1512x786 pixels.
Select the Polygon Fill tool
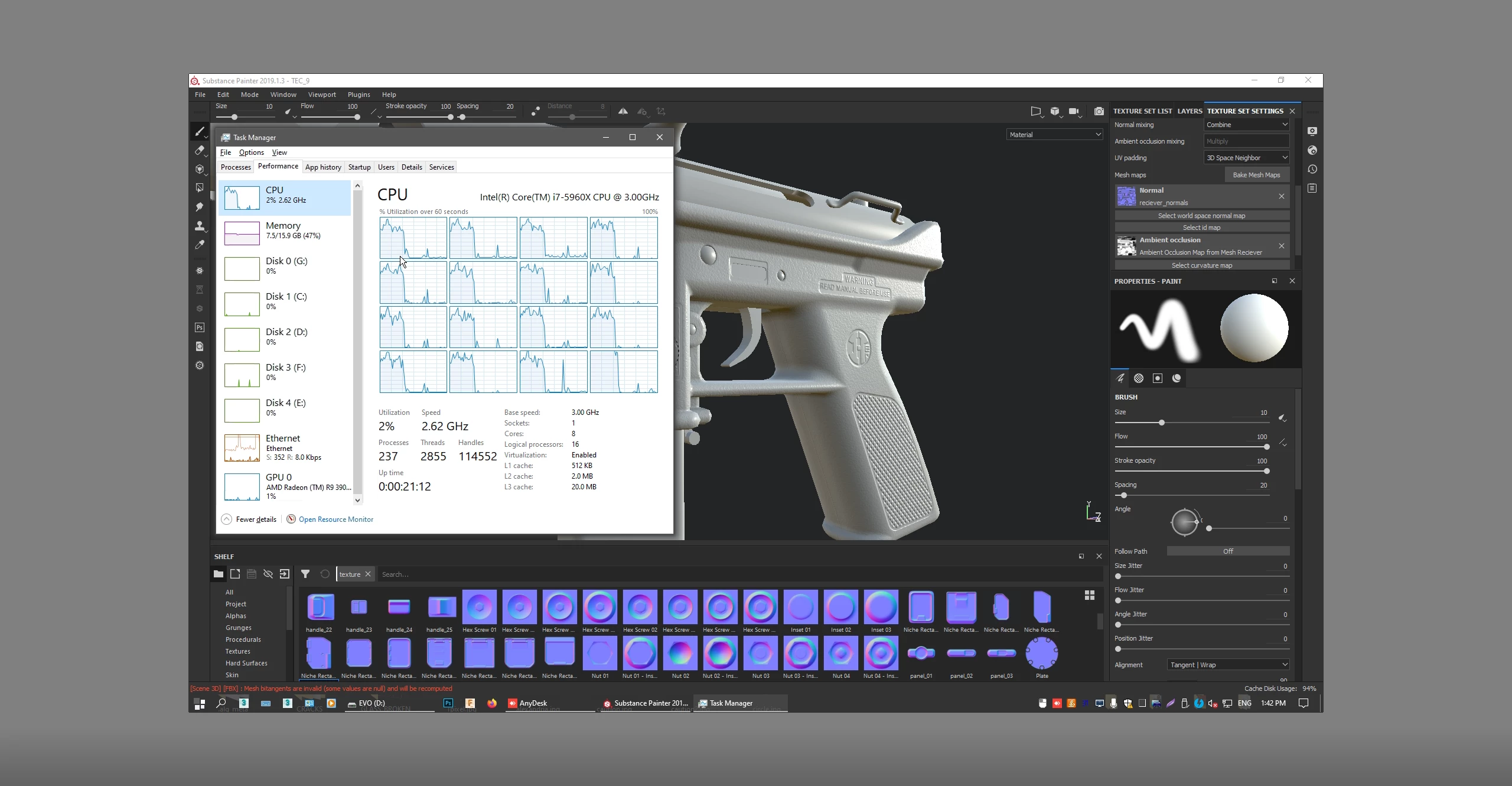pos(200,188)
